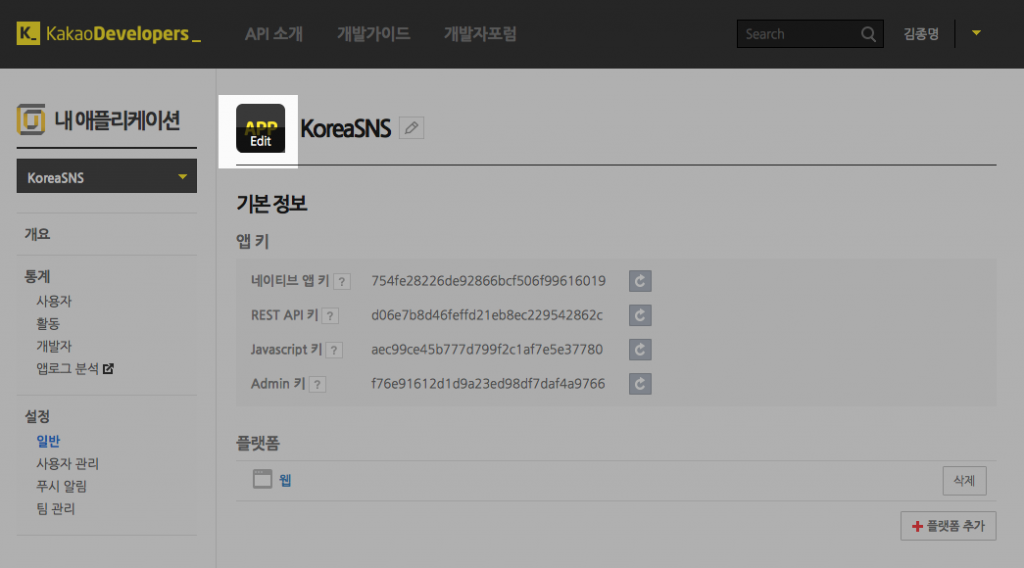
Task: Open 개발자 statistics
Action: pos(54,346)
